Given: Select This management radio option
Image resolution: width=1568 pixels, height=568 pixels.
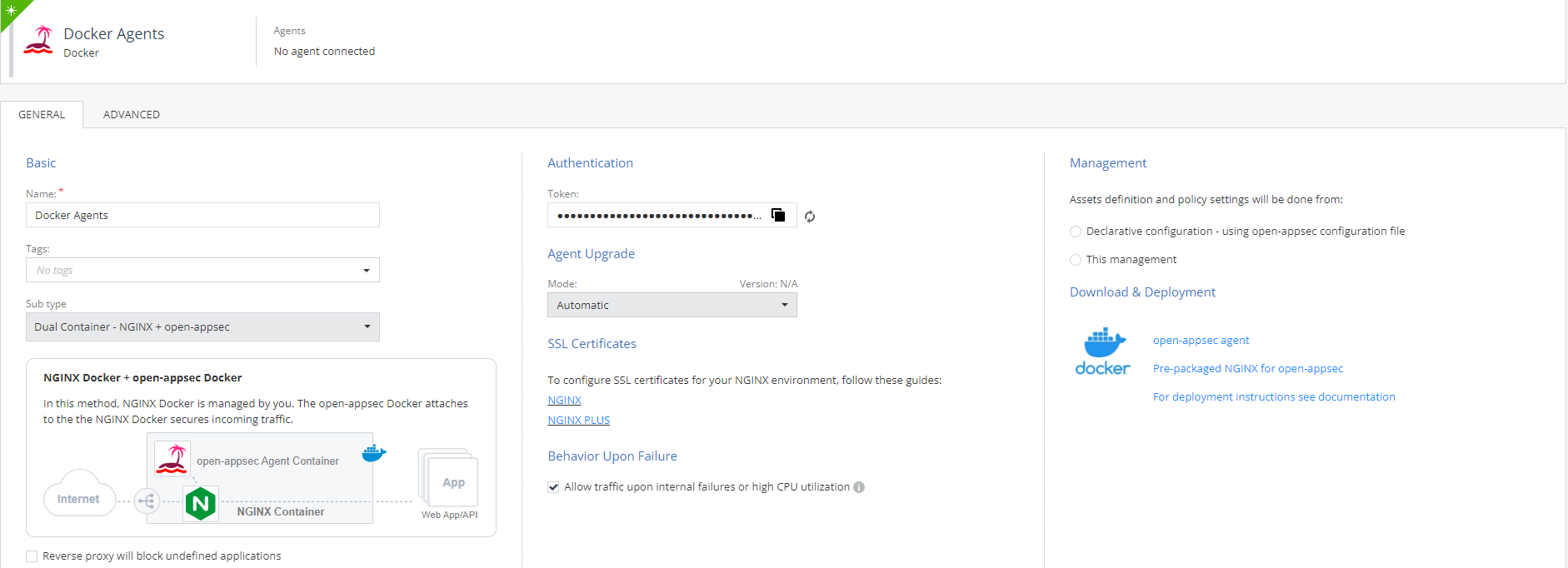Looking at the screenshot, I should pyautogui.click(x=1076, y=260).
